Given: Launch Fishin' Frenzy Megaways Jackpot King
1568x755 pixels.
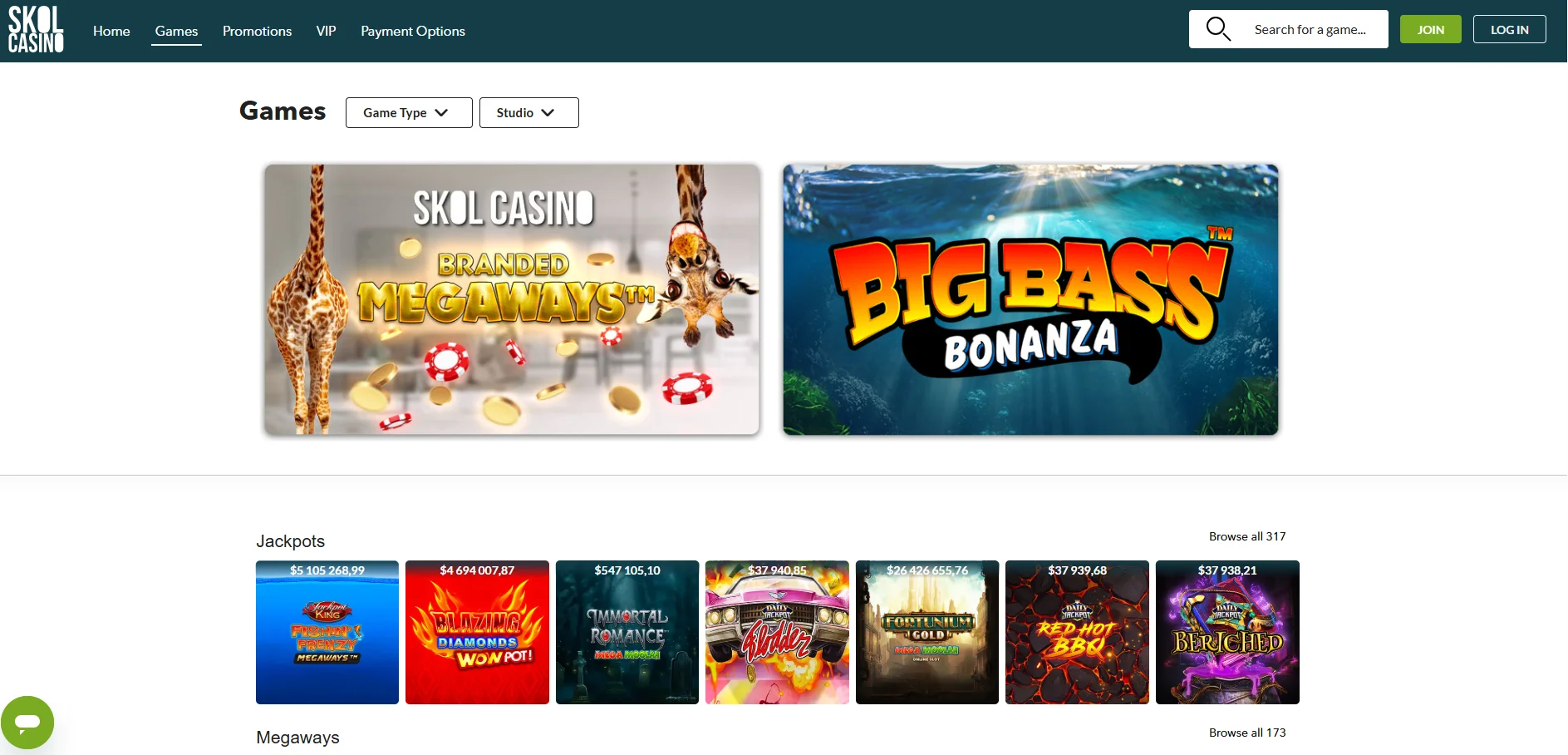Looking at the screenshot, I should pos(327,632).
